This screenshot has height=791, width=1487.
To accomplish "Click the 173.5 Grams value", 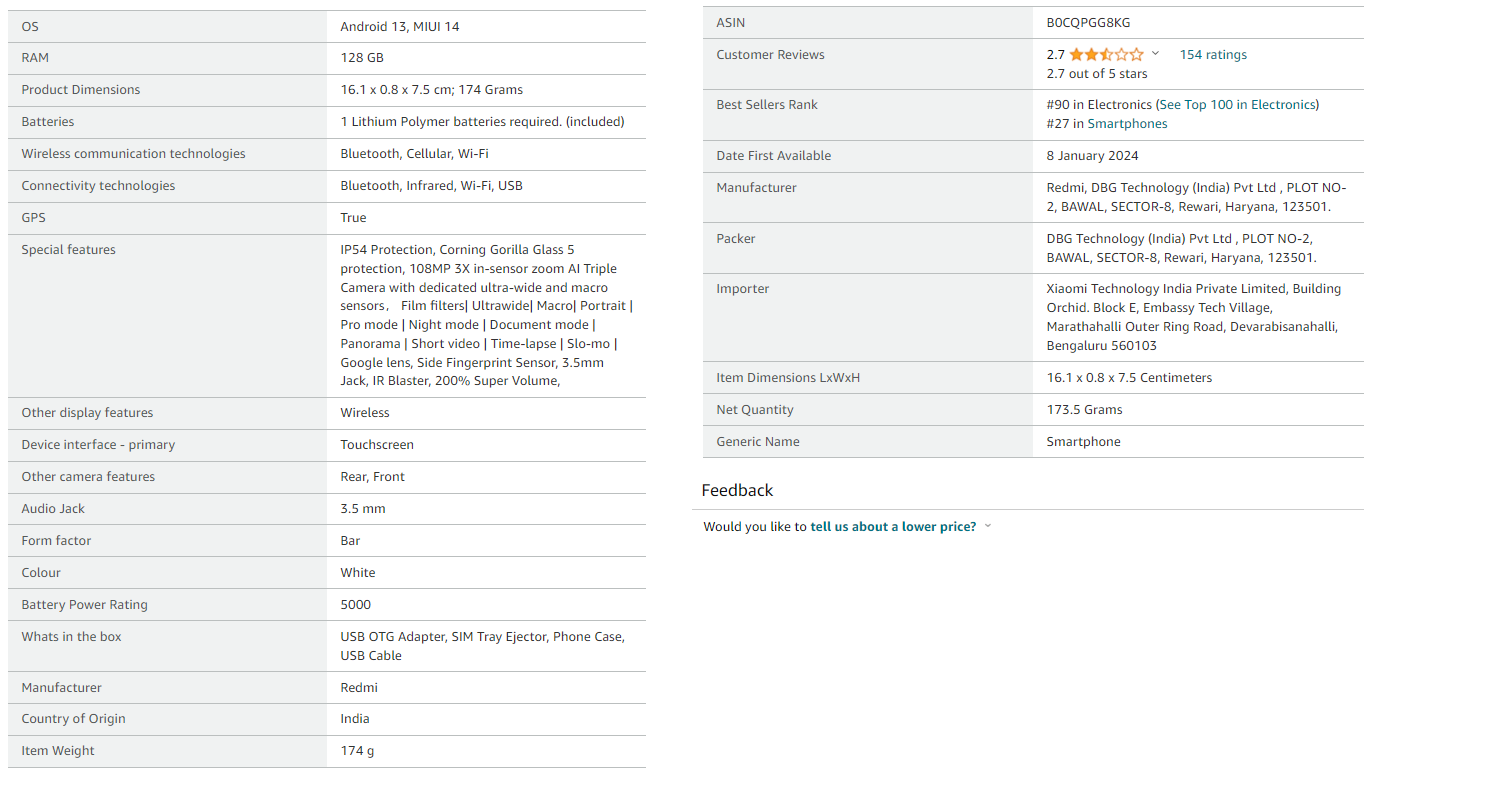I will (1084, 410).
